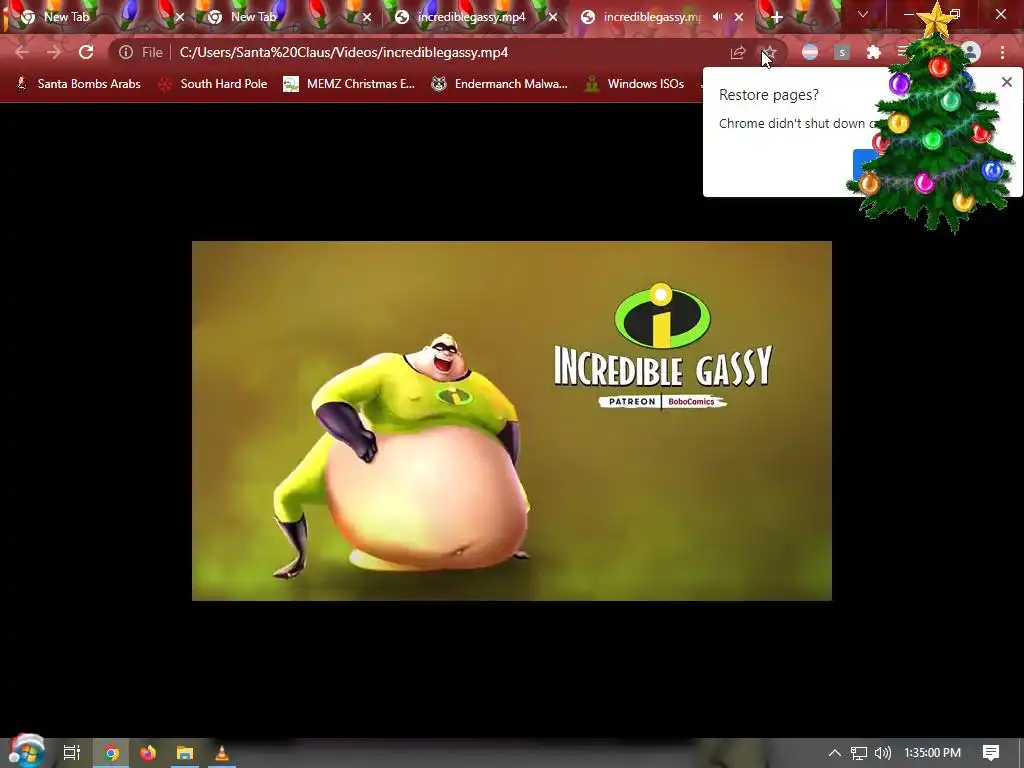
Task: Reload the current page
Action: coord(86,52)
